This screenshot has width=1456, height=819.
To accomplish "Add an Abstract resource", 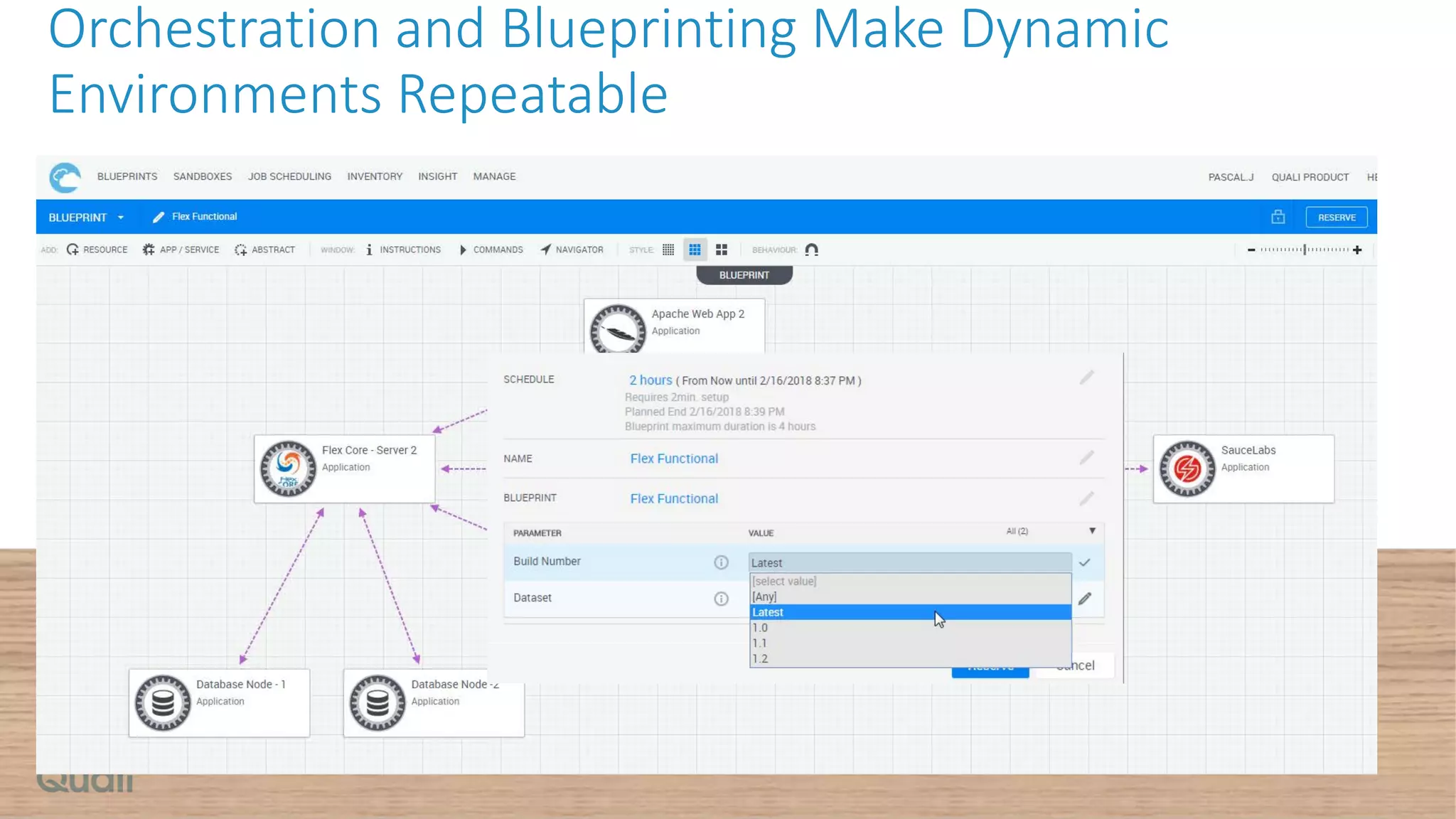I will (264, 250).
